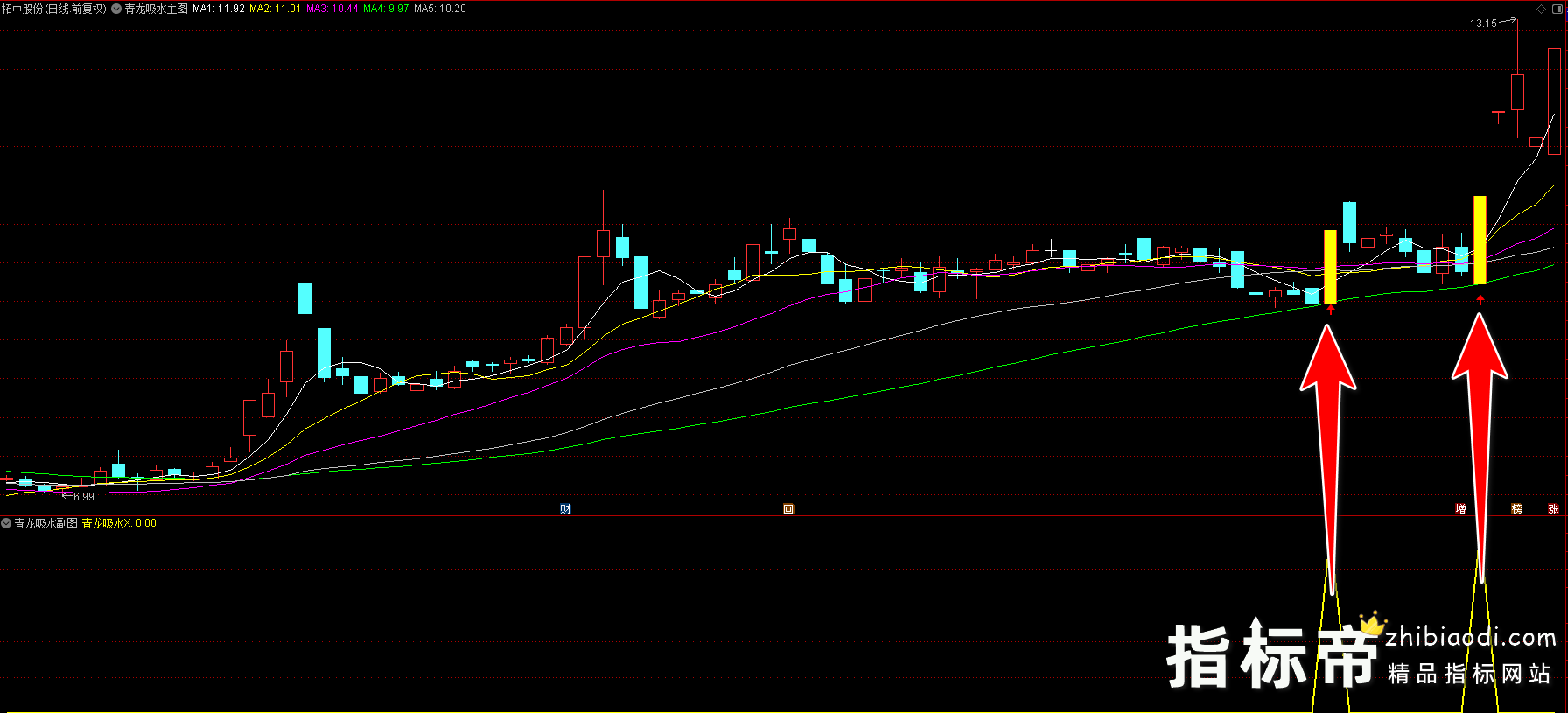Click the 榜 event marker icon
The width and height of the screenshot is (1568, 713).
point(1516,509)
